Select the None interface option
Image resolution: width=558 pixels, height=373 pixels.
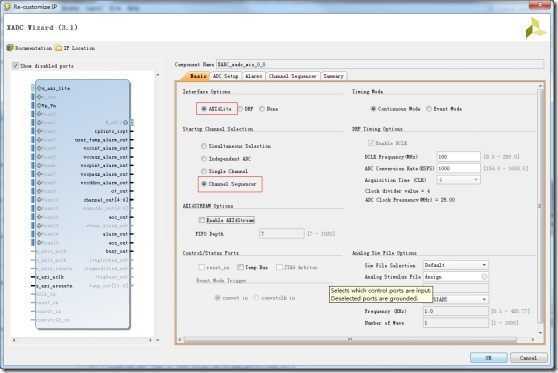click(262, 109)
